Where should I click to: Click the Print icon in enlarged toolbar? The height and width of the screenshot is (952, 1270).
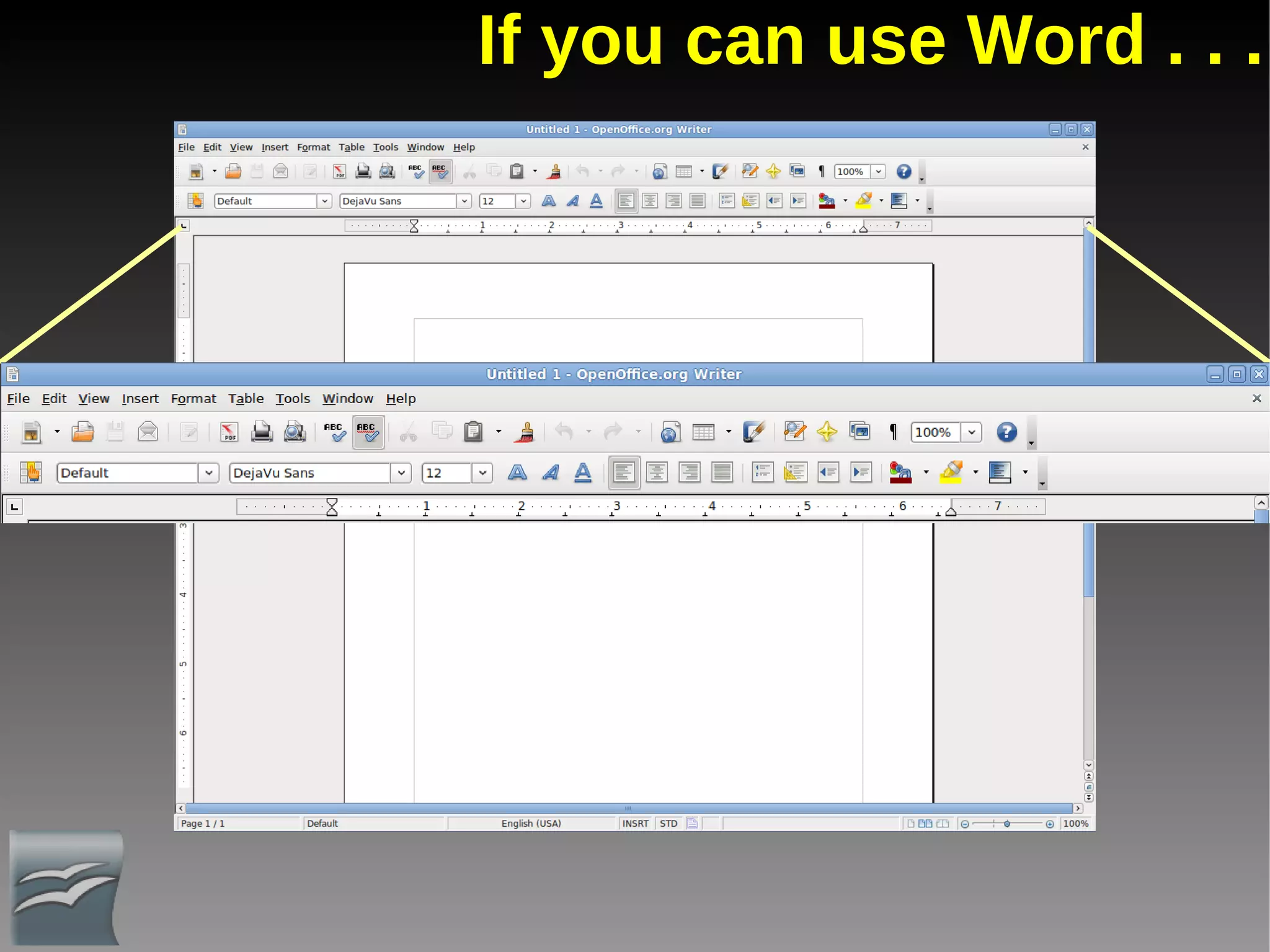pyautogui.click(x=261, y=432)
